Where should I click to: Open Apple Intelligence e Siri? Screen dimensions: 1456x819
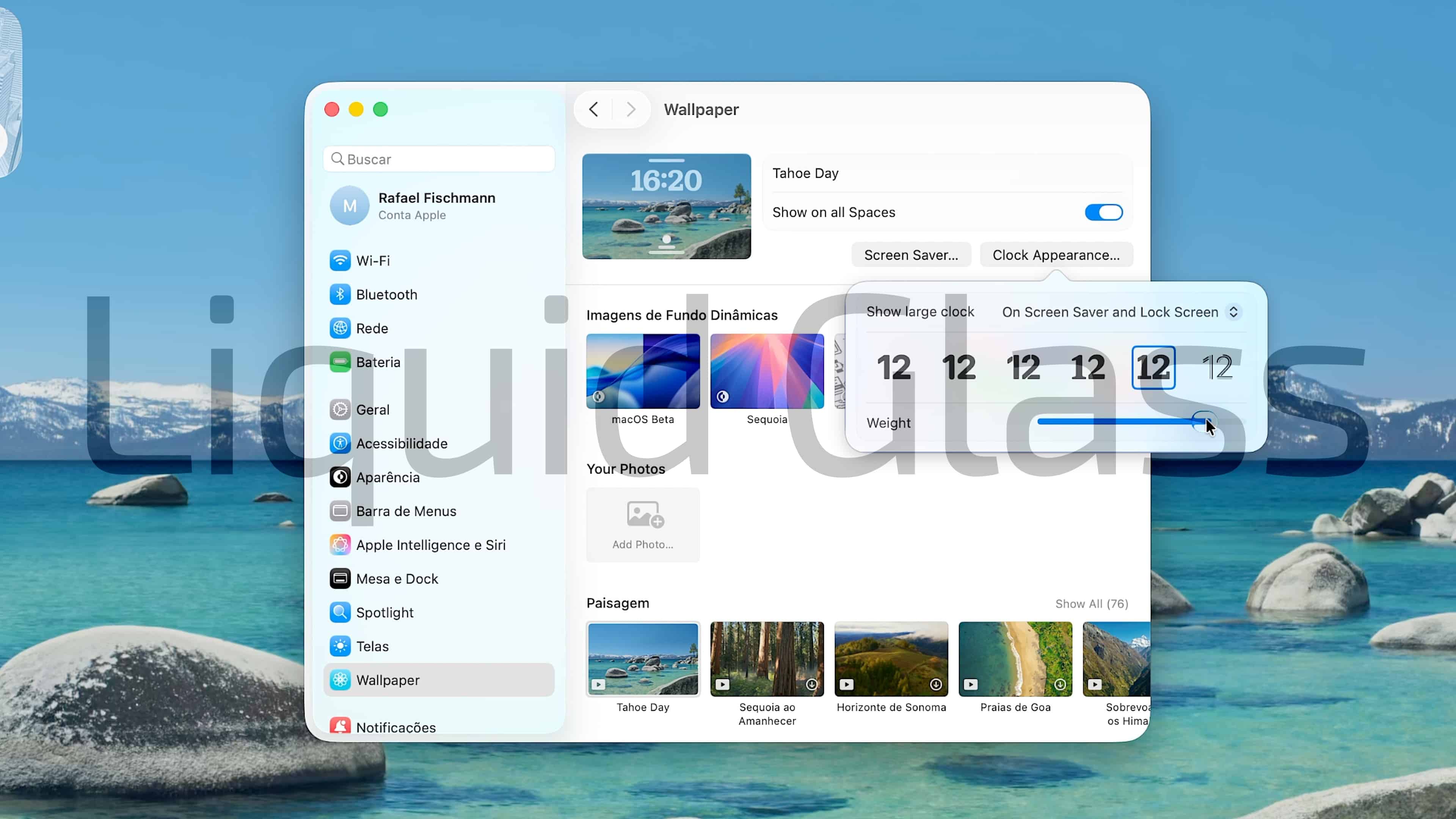[439, 545]
